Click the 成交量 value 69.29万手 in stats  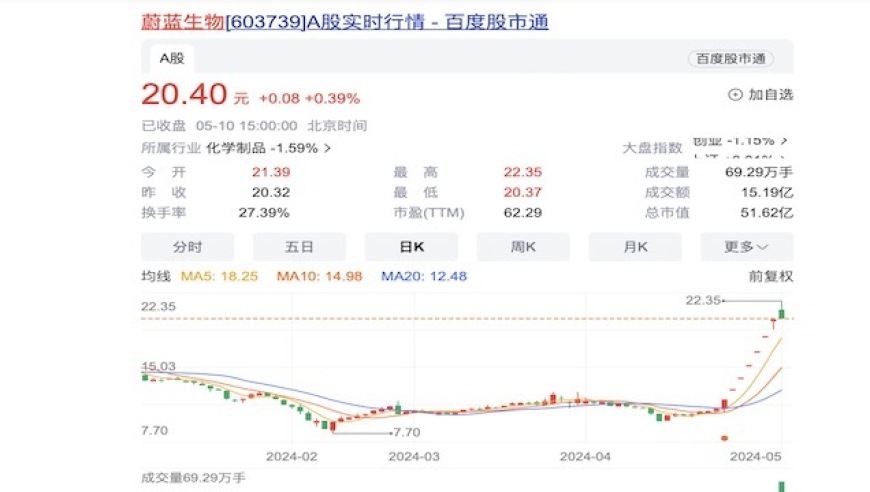[759, 172]
